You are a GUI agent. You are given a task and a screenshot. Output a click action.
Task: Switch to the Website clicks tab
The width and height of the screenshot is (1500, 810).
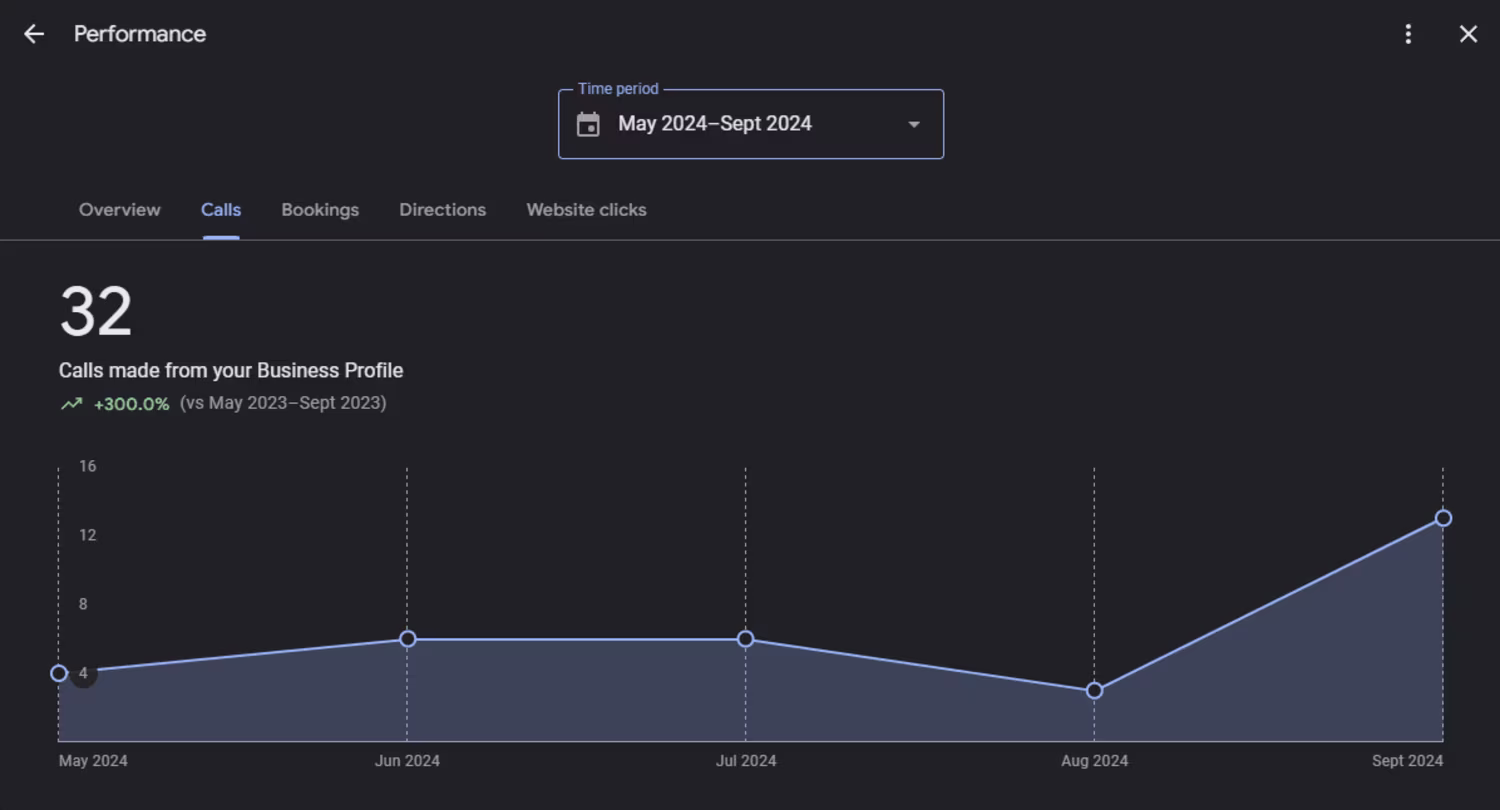[x=587, y=210]
